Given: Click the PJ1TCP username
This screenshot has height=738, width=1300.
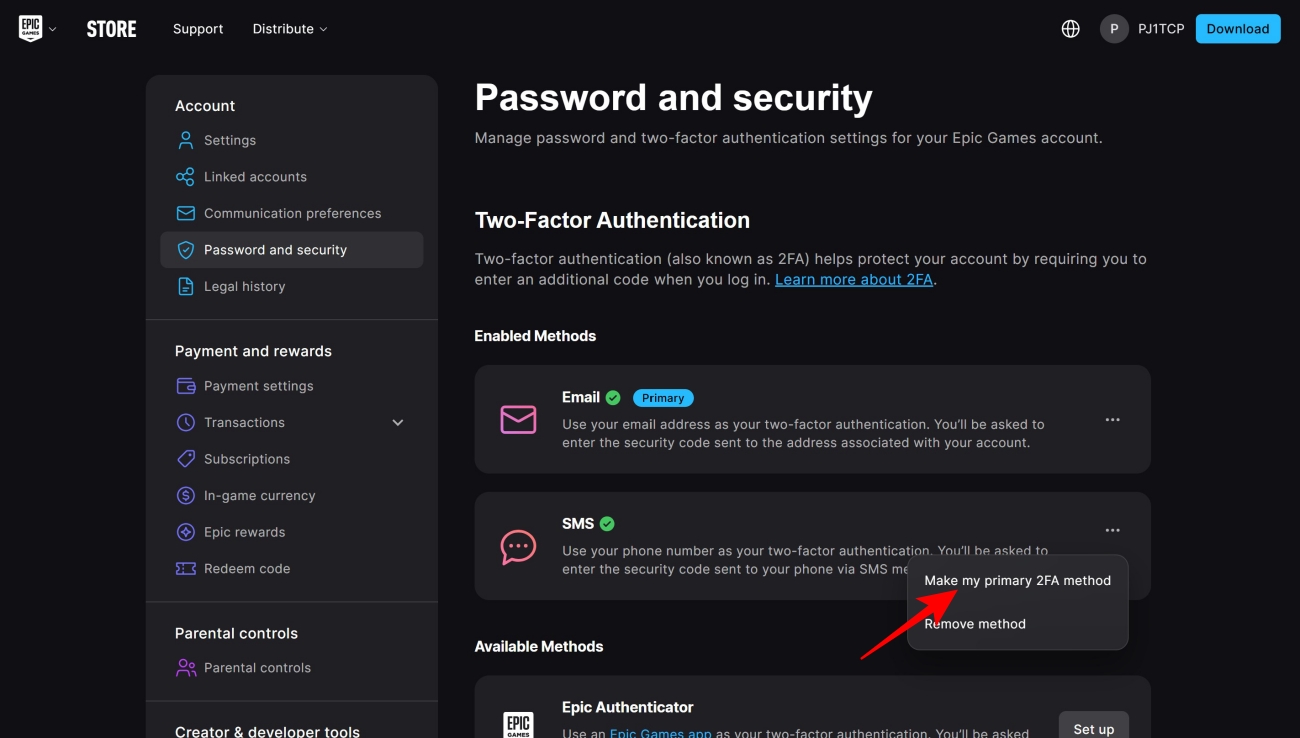Looking at the screenshot, I should 1161,29.
